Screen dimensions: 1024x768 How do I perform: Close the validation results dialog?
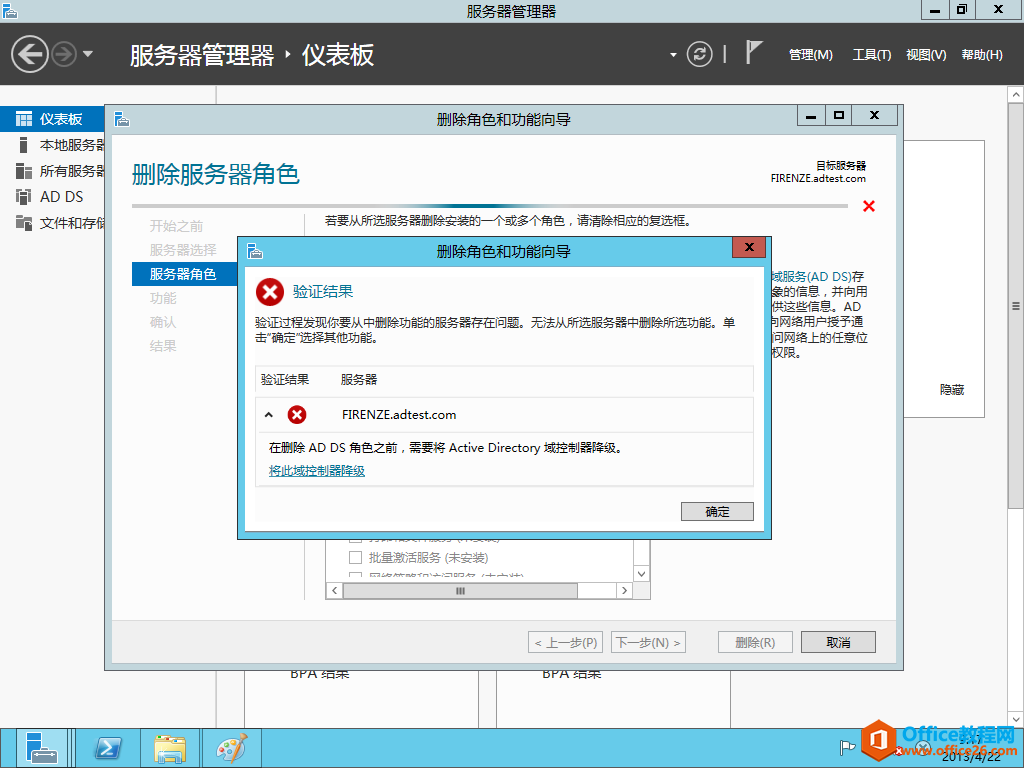click(749, 247)
